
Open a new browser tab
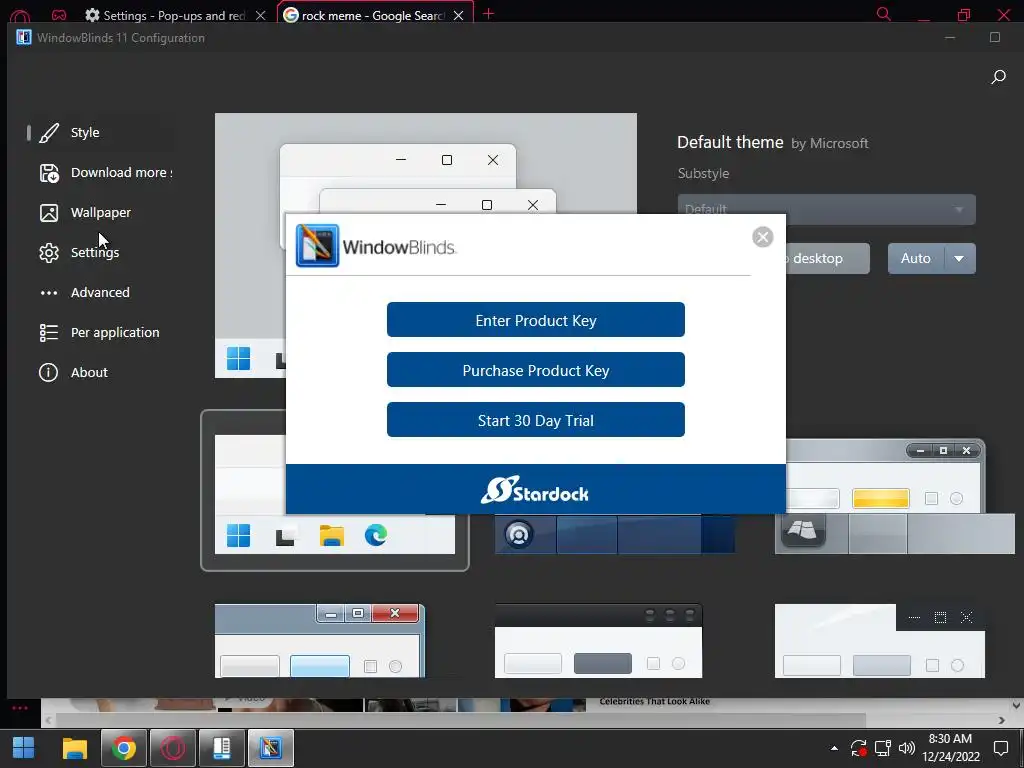(488, 14)
